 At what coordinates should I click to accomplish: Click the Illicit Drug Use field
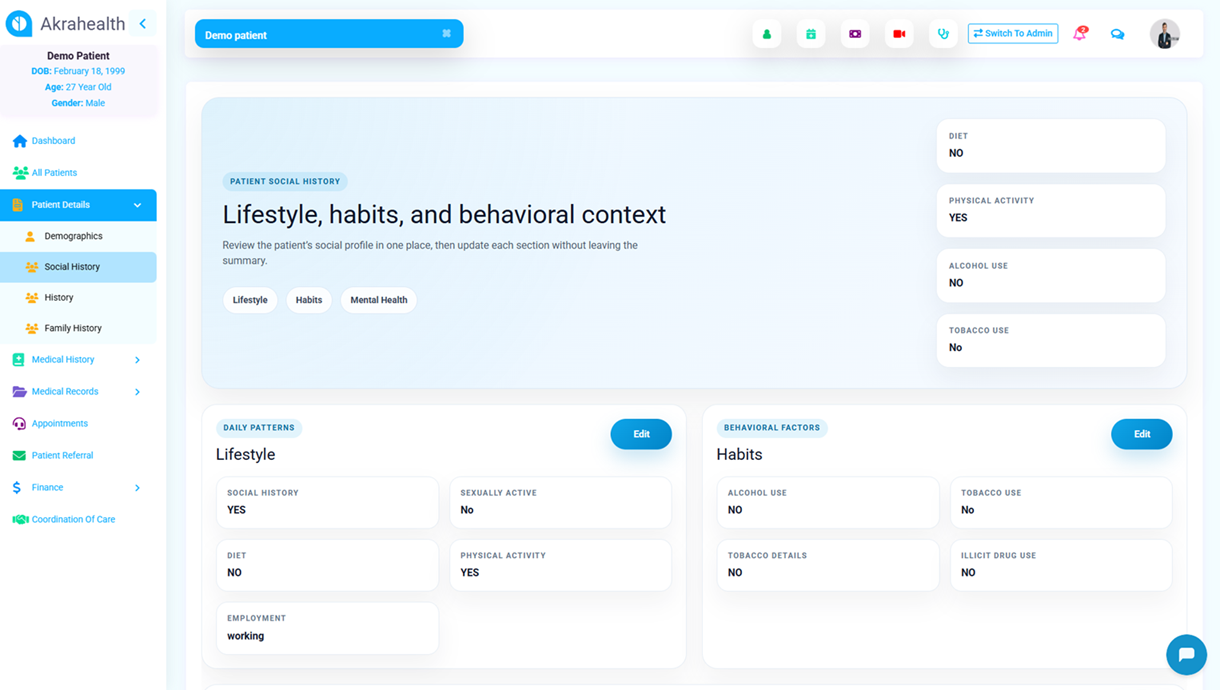click(x=1061, y=565)
